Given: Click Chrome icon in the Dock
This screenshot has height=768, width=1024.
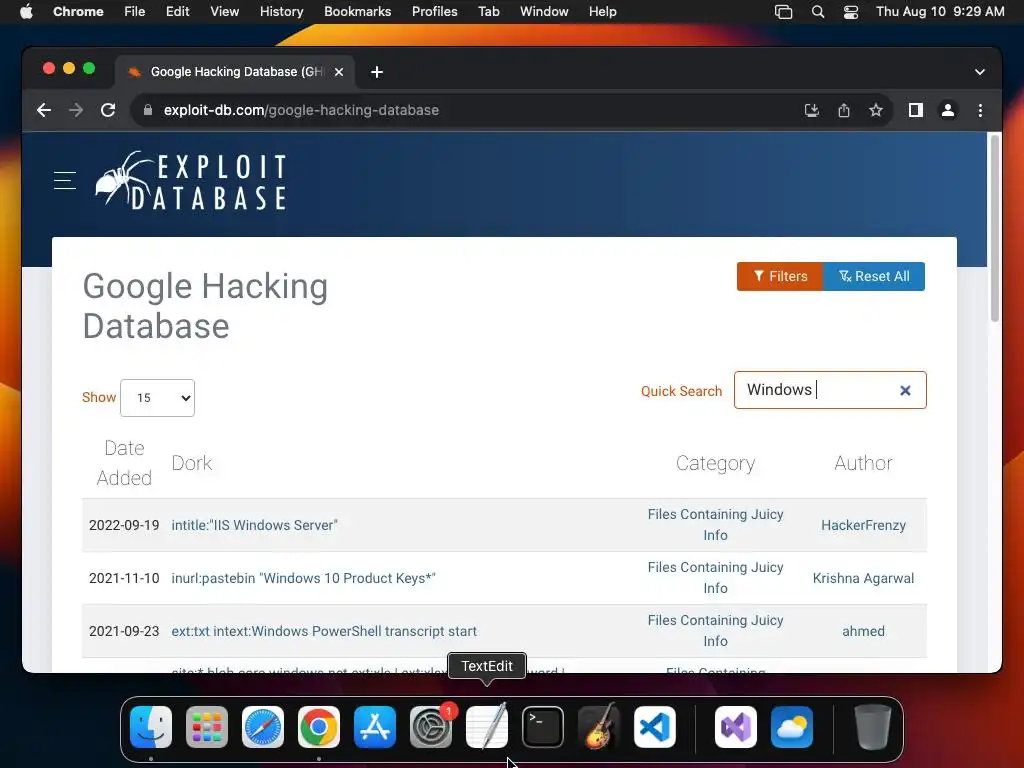Looking at the screenshot, I should coord(319,727).
